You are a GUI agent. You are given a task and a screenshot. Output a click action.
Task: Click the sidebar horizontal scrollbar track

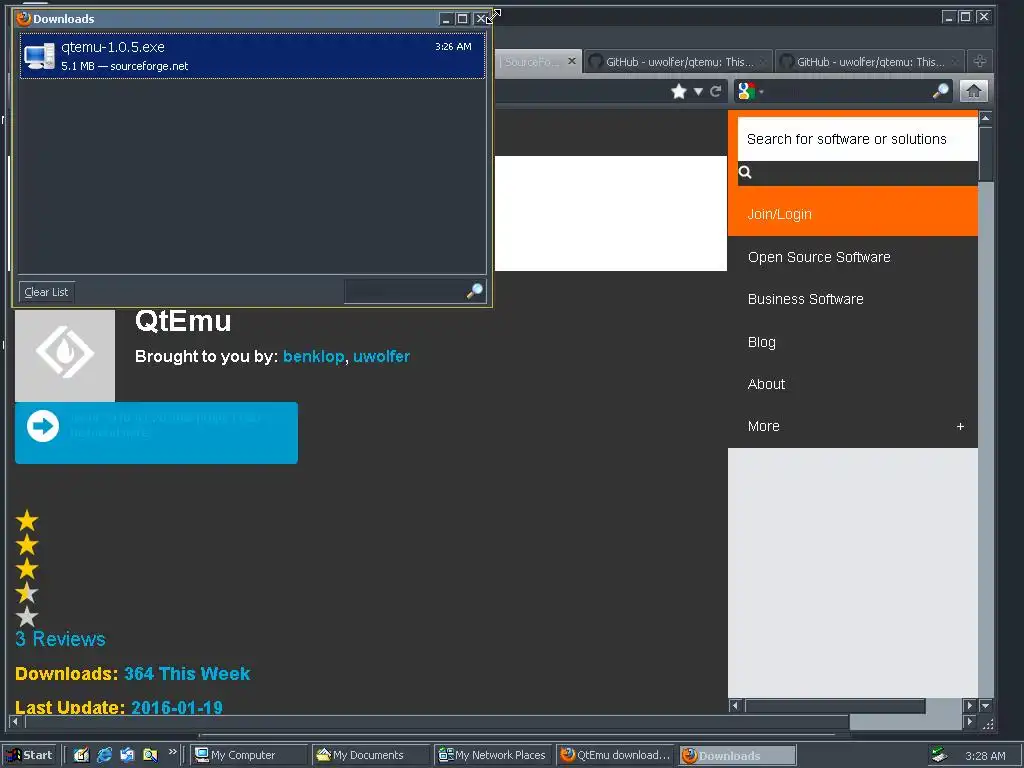[x=944, y=705]
